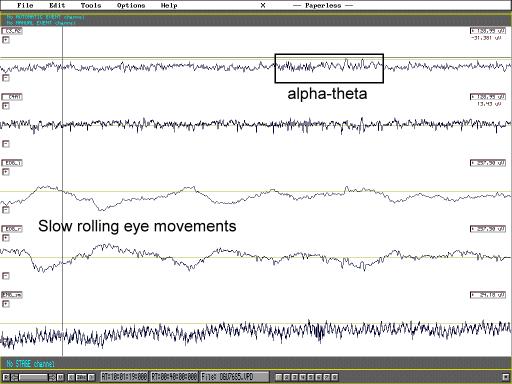Image resolution: width=512 pixels, height=384 pixels.
Task: Click the 13.43 uV cursor value readout
Action: tap(489, 104)
